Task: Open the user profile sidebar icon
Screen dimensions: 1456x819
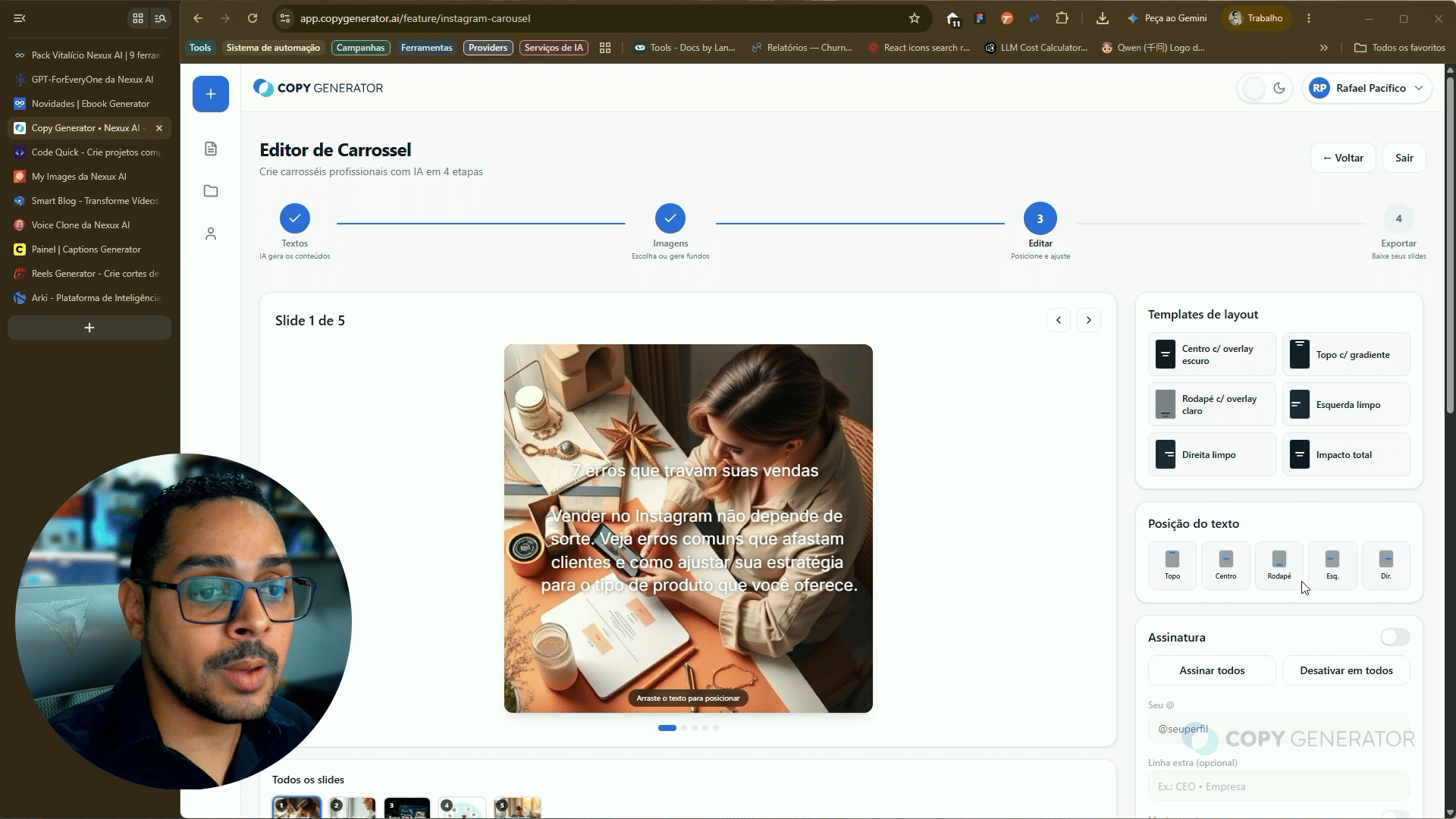Action: click(211, 234)
